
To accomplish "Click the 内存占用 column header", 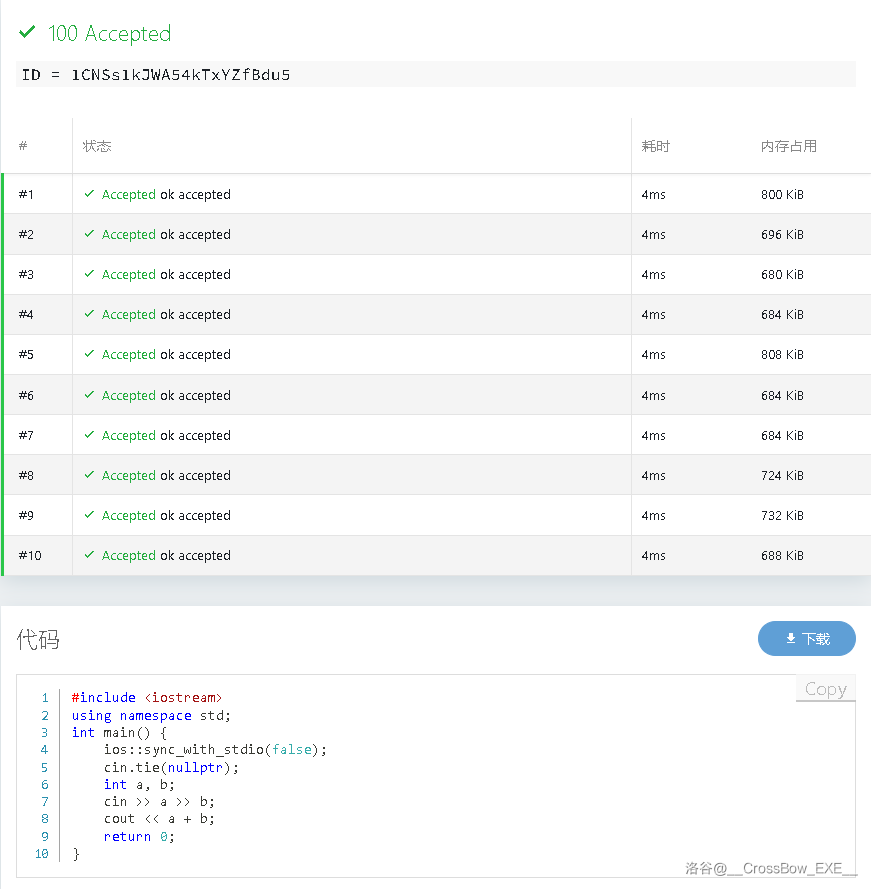I will tap(788, 146).
